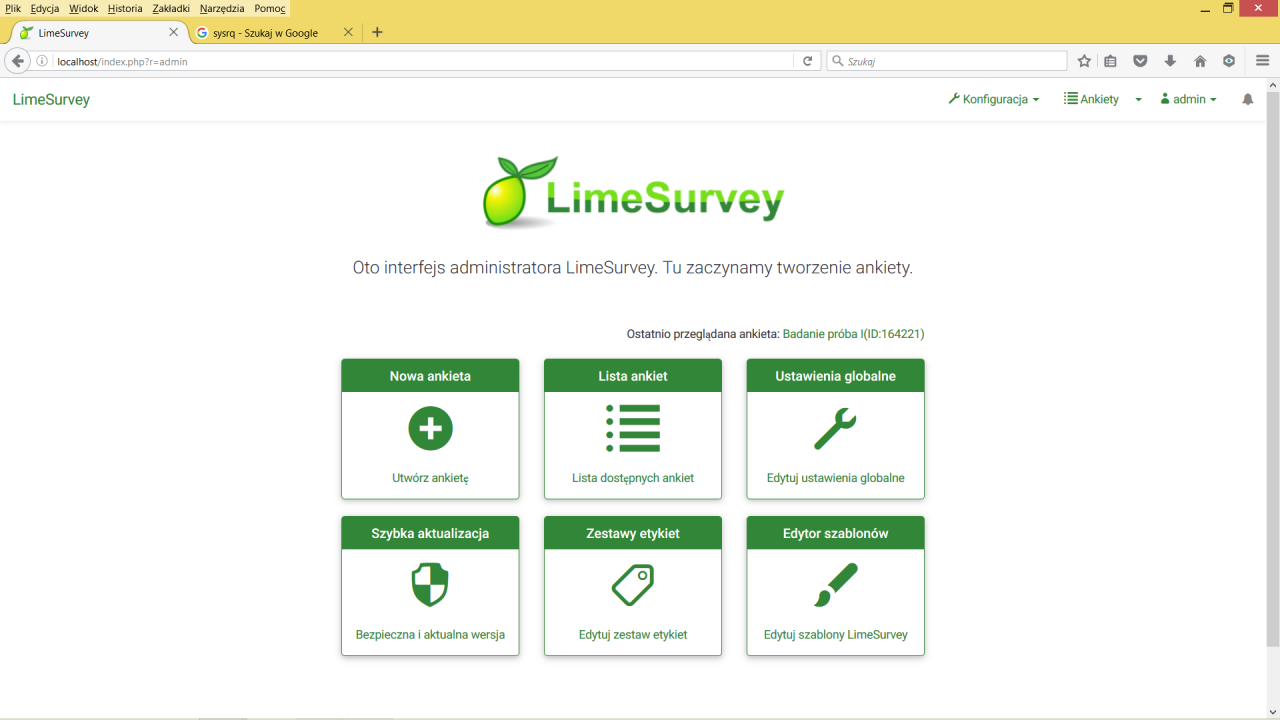Click the list icon in Lista ankiet
This screenshot has width=1280, height=720.
click(633, 429)
